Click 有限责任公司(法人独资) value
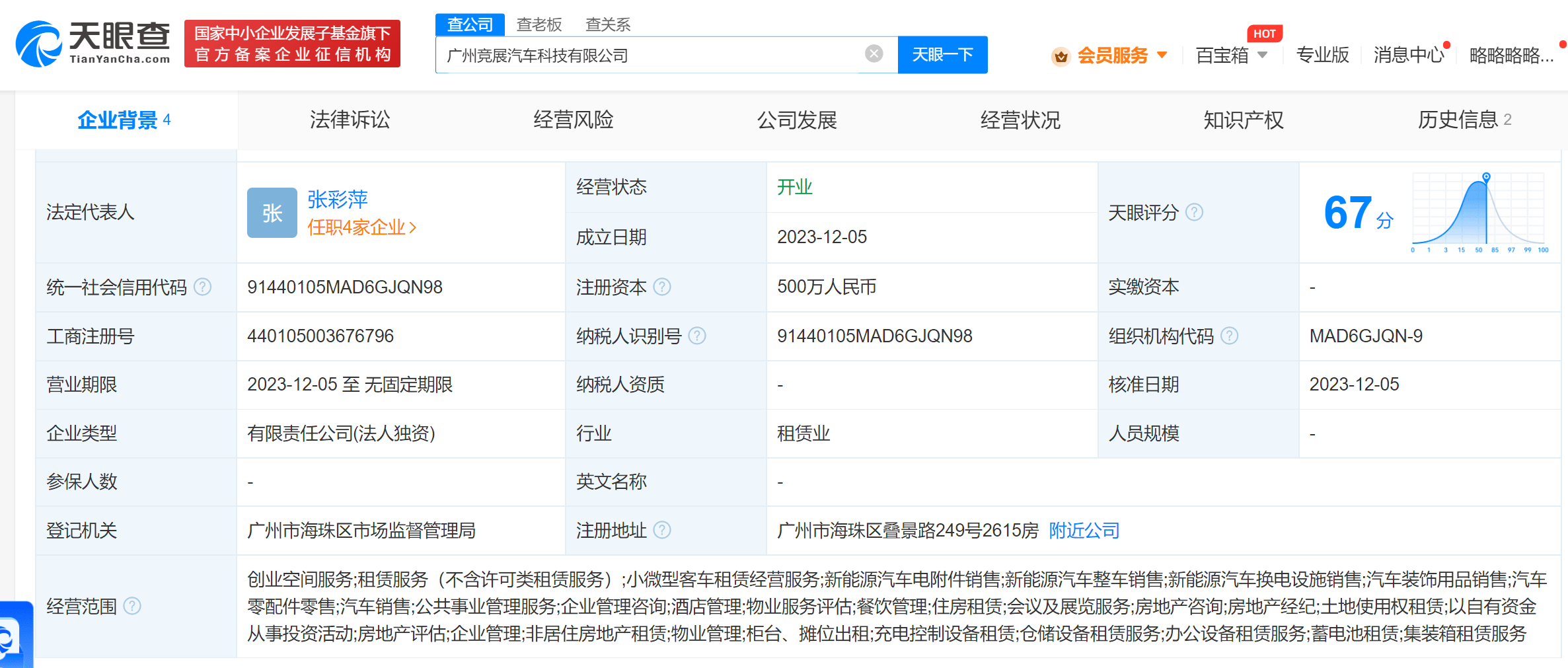This screenshot has width=1568, height=668. pyautogui.click(x=341, y=433)
